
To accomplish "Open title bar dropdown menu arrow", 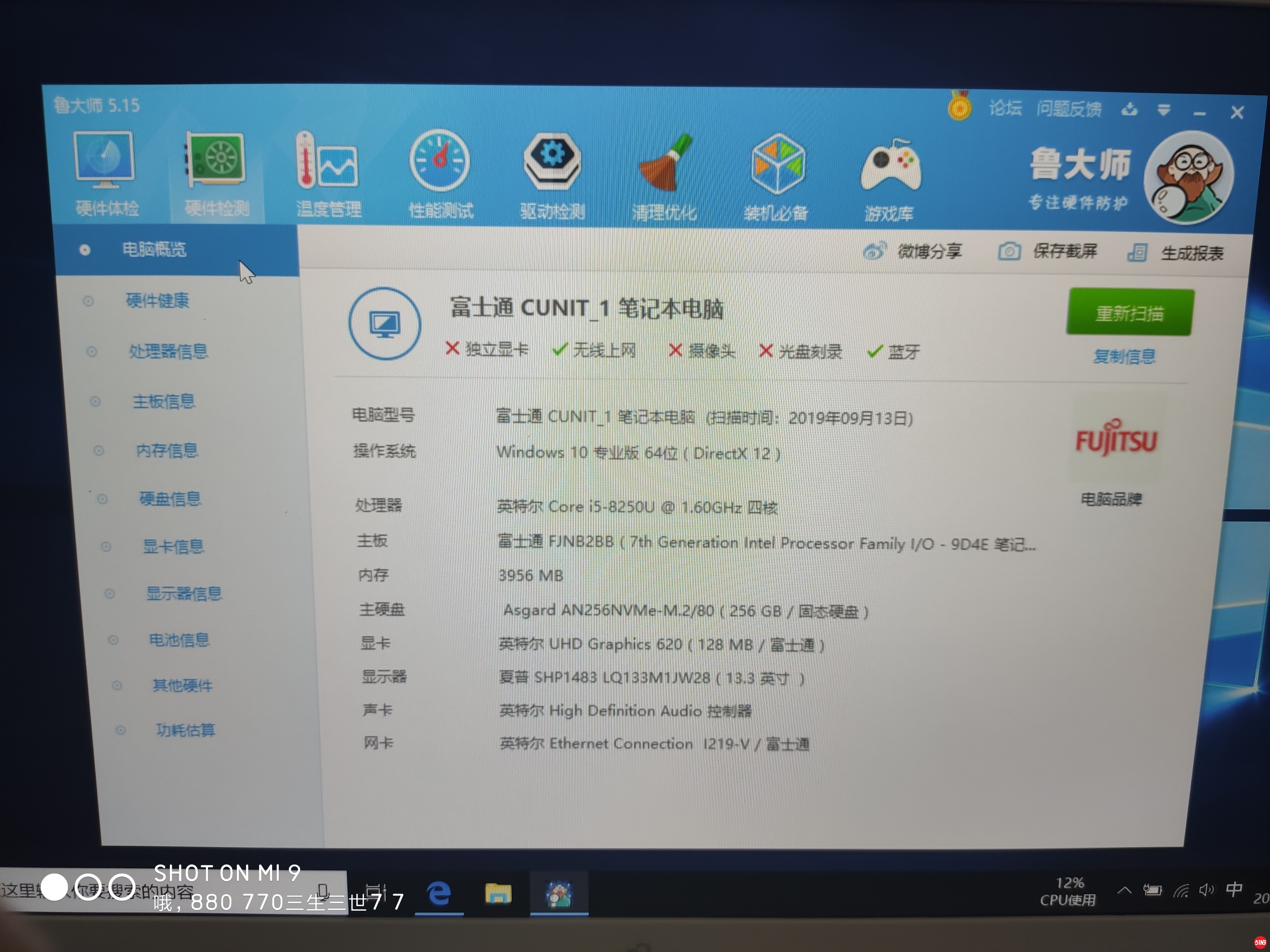I will [1164, 109].
